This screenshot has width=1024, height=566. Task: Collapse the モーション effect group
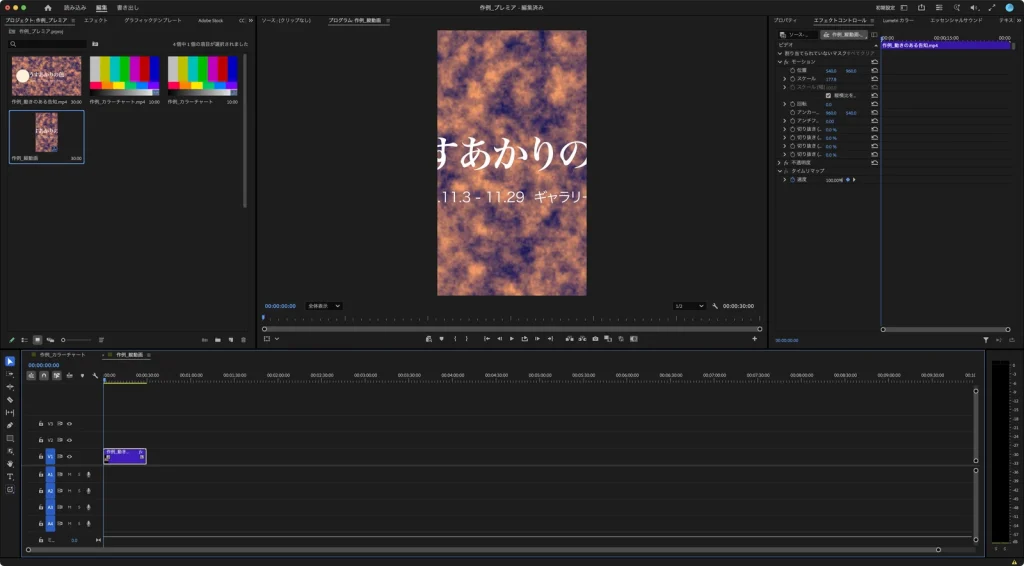click(x=780, y=62)
